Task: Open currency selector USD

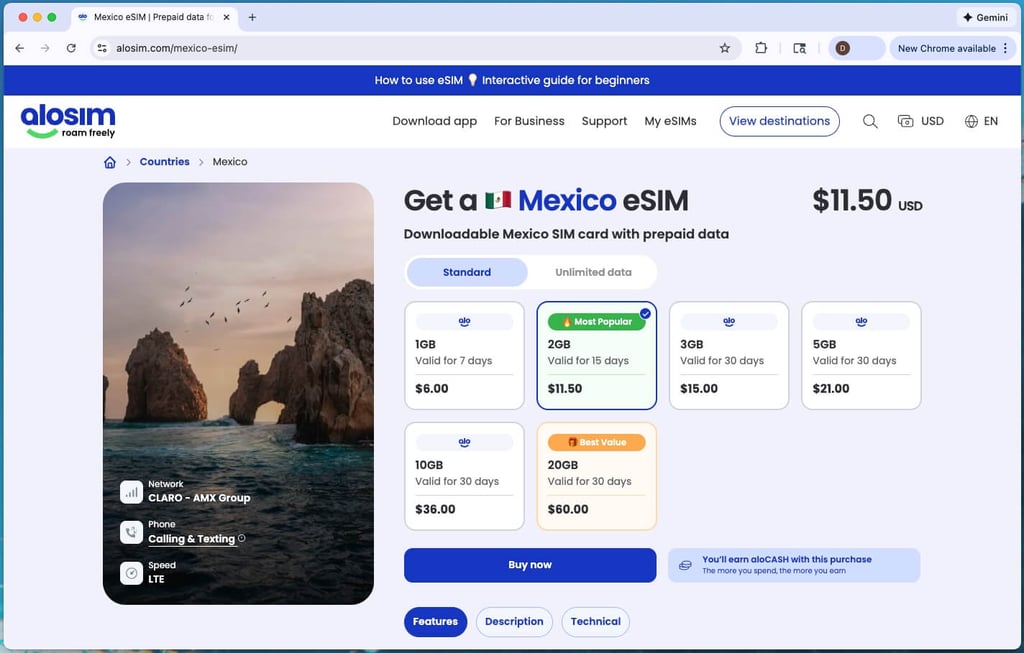Action: click(x=921, y=121)
